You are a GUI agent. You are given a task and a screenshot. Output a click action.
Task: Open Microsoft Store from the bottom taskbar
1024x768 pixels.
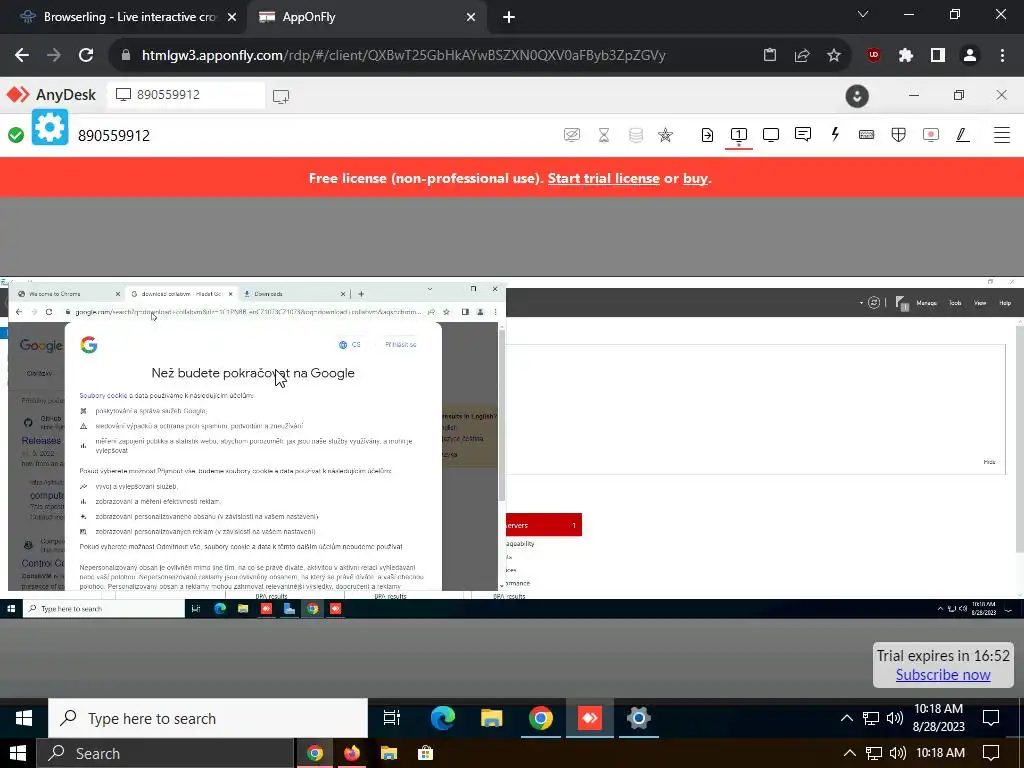425,753
